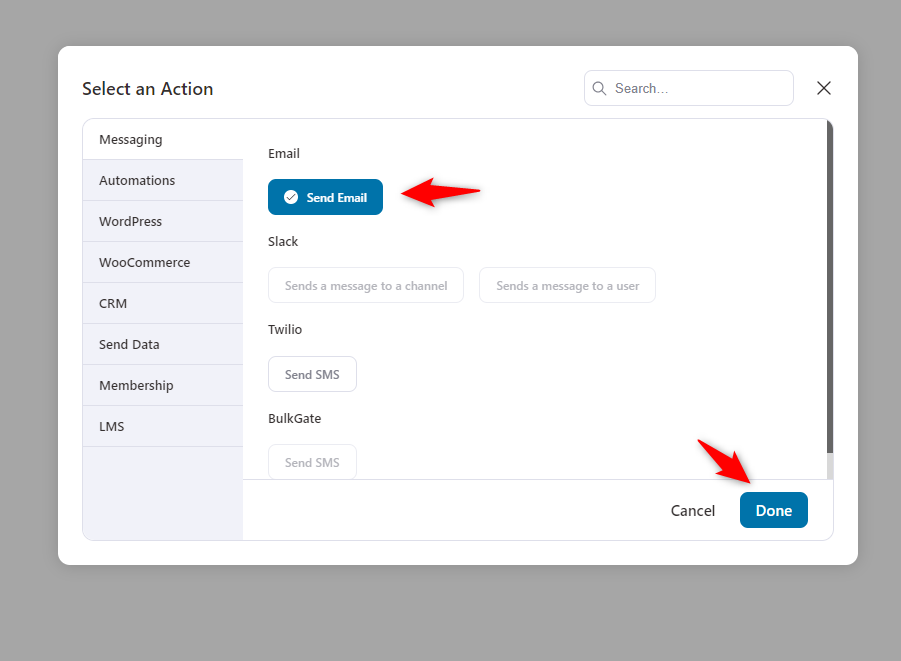Click the Slack section heading

click(283, 241)
